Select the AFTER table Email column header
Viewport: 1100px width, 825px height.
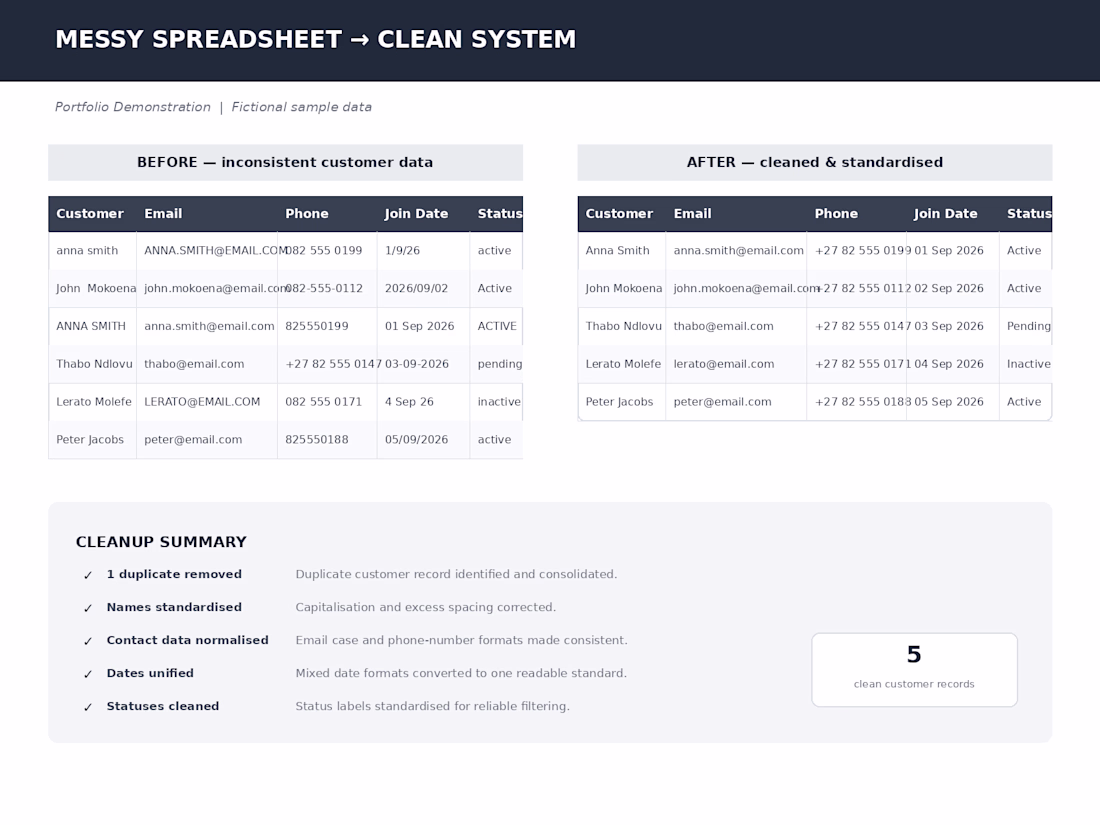pyautogui.click(x=692, y=214)
